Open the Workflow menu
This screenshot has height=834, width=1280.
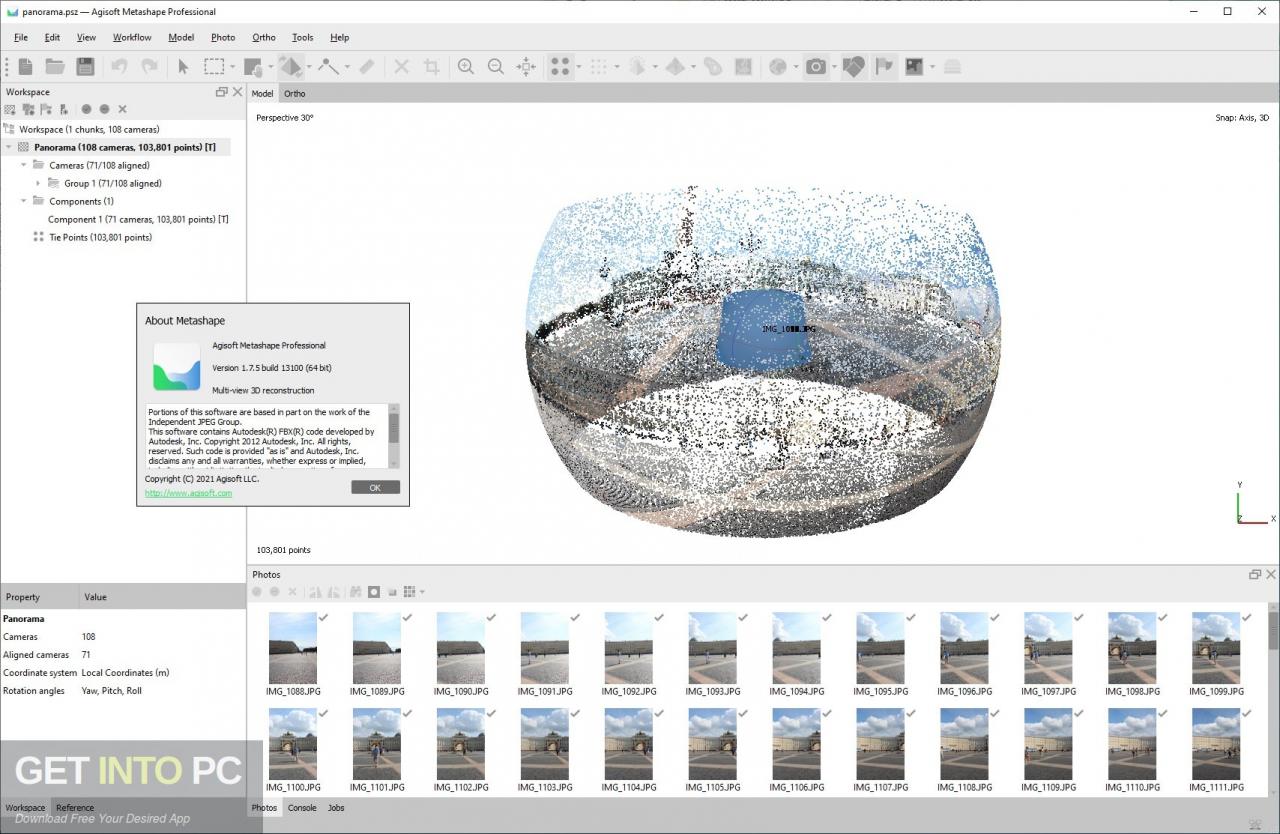pyautogui.click(x=132, y=37)
